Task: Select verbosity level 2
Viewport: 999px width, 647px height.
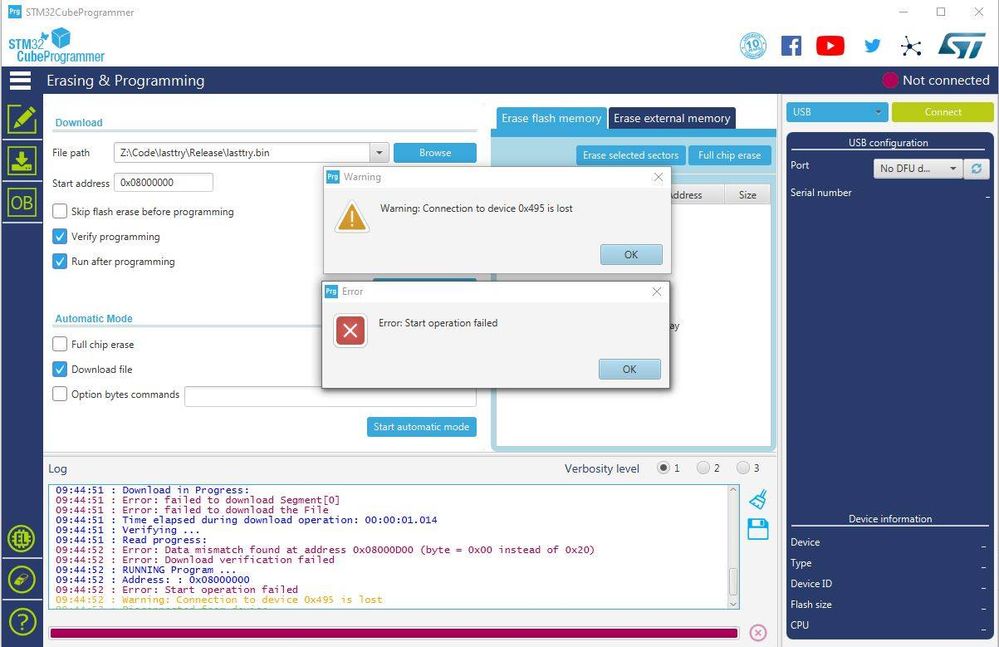Action: (703, 468)
